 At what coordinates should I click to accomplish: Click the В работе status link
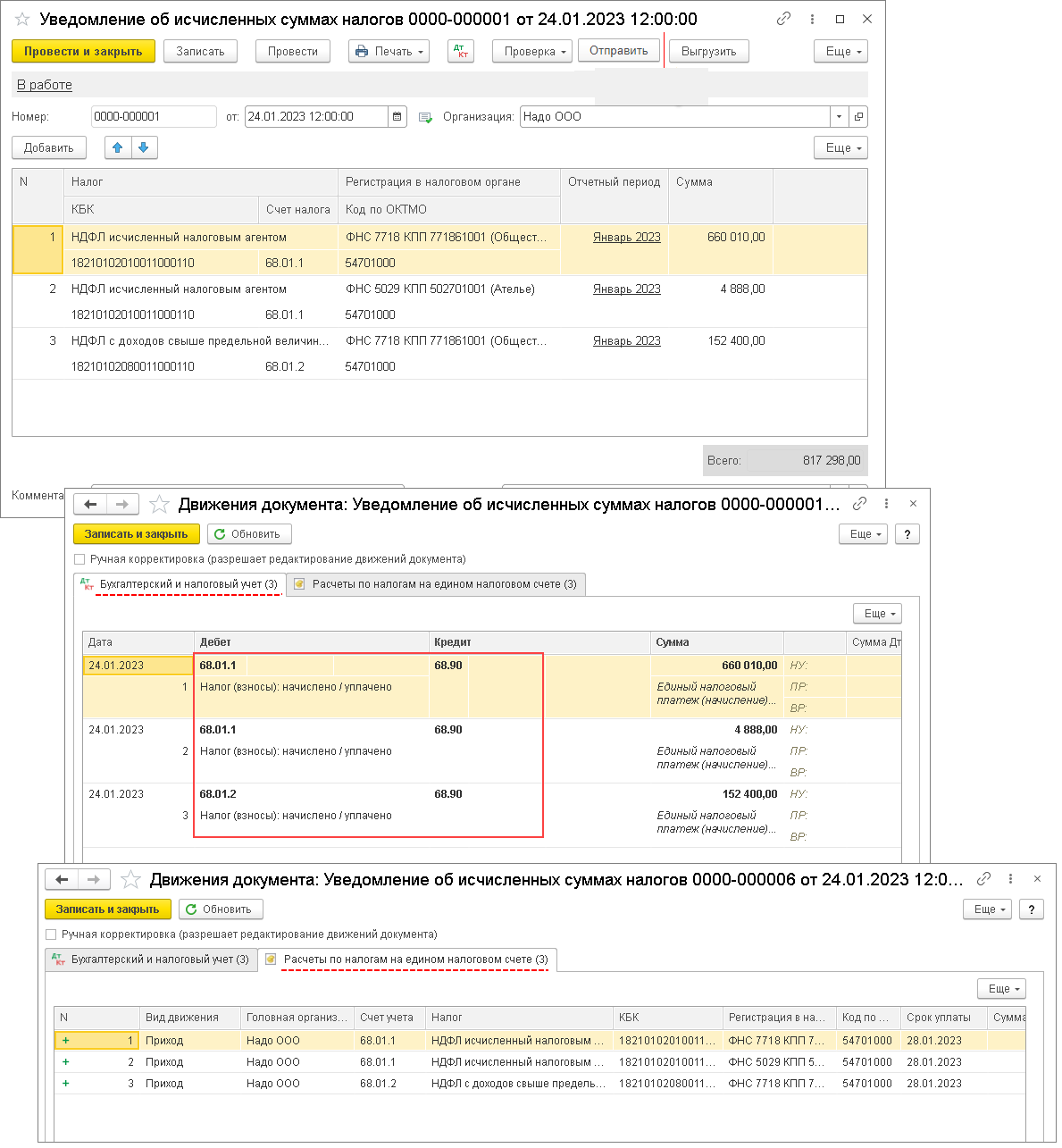click(45, 85)
